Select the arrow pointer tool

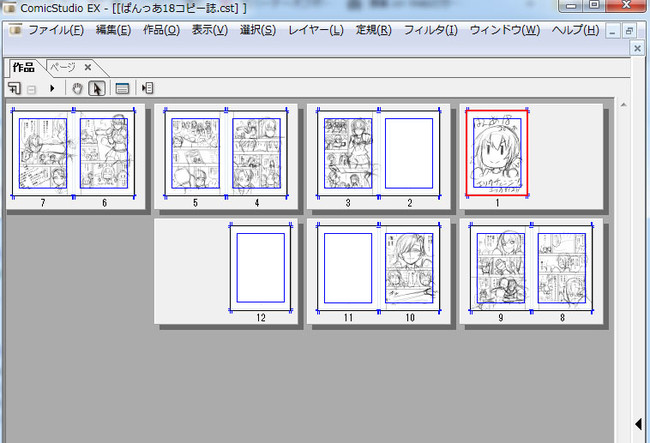tap(97, 88)
